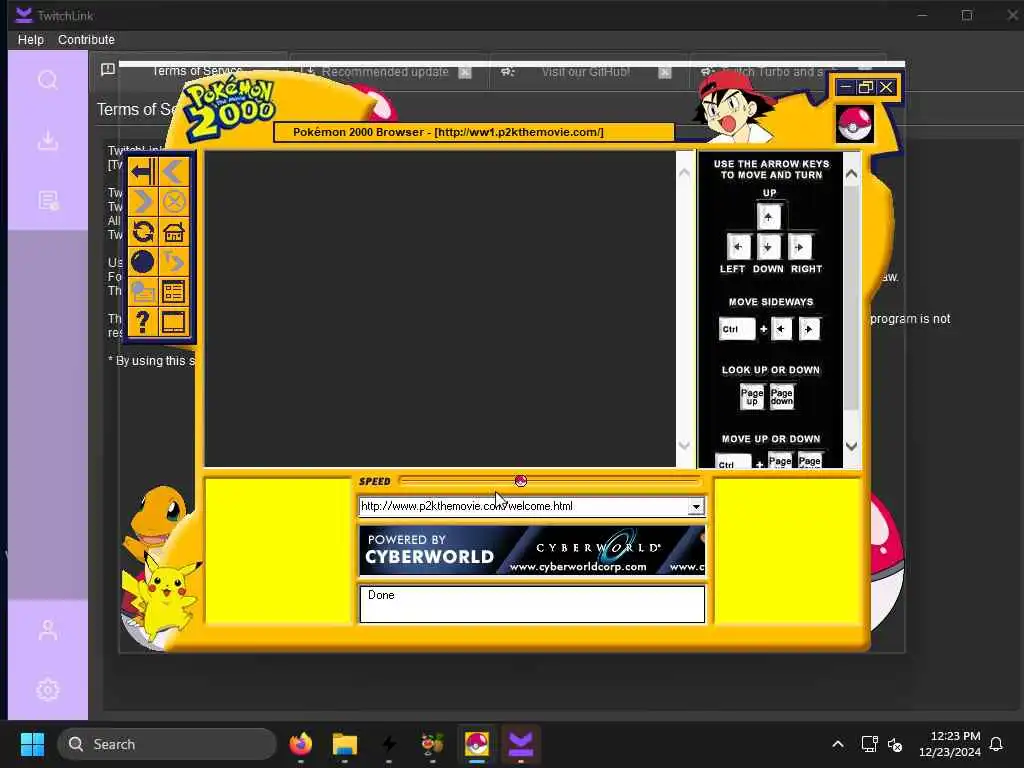1024x768 pixels.
Task: Restore the Pokémon 2000 Browser window
Action: coord(866,88)
